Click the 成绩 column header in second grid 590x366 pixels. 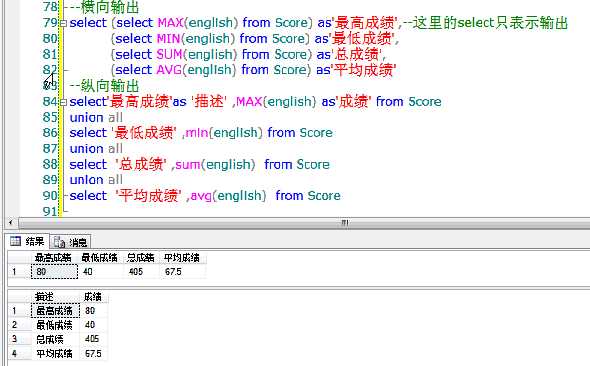click(x=94, y=297)
